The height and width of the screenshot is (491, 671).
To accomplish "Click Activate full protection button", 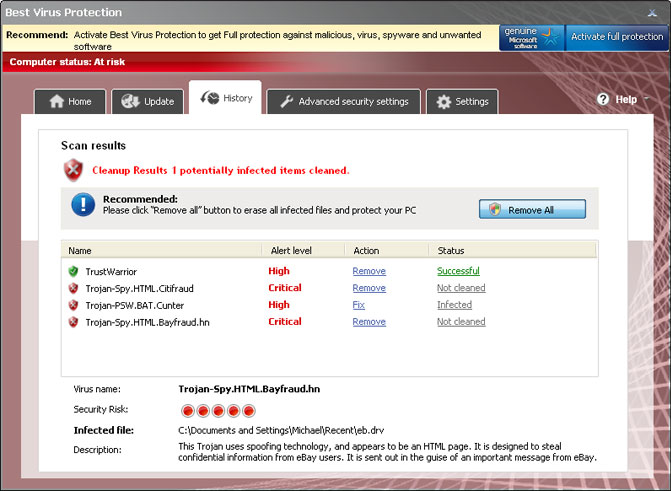I will coord(617,37).
